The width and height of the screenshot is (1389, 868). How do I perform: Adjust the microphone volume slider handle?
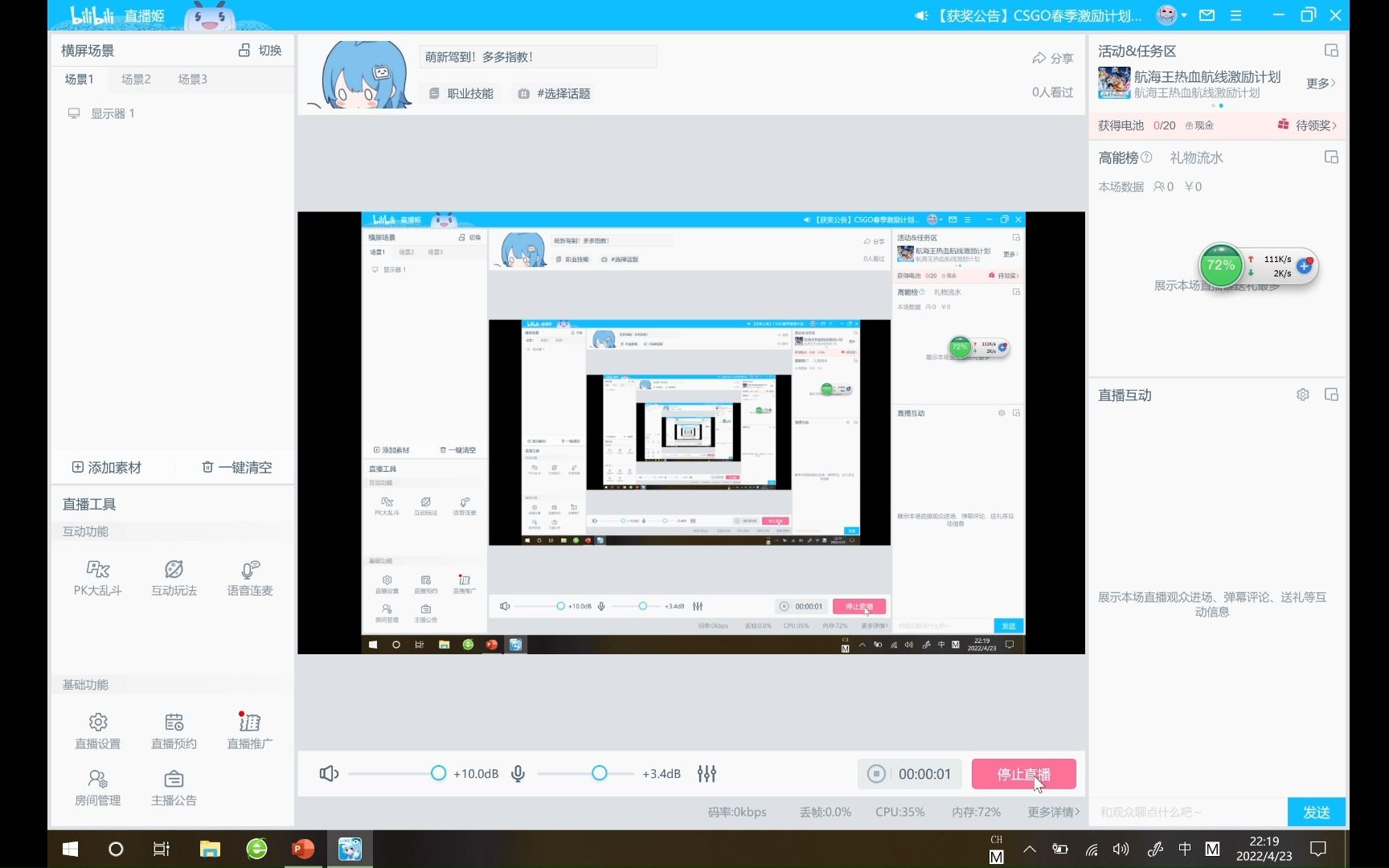[x=600, y=773]
